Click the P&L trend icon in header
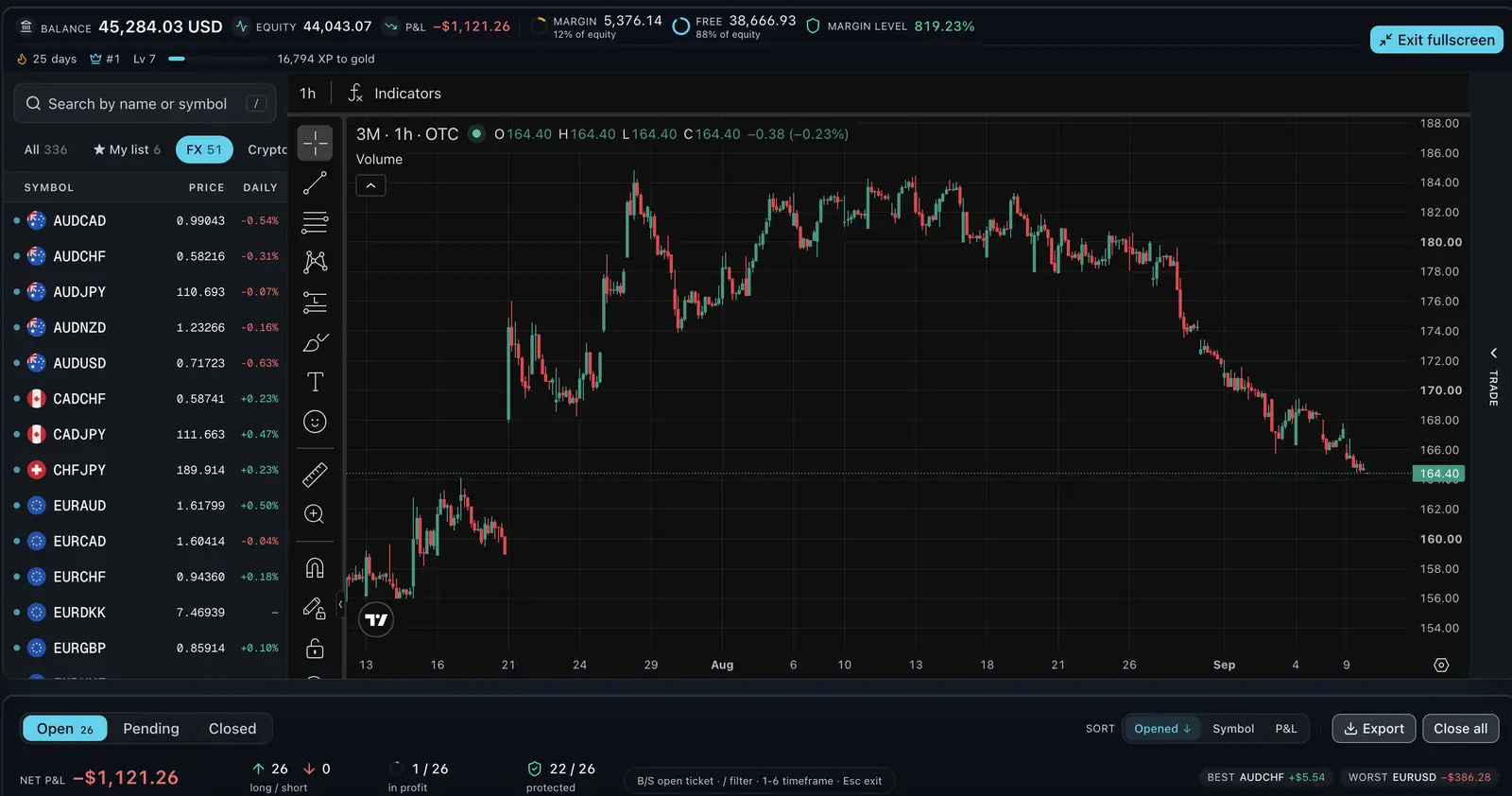Screen dimensions: 1512x796 point(390,26)
